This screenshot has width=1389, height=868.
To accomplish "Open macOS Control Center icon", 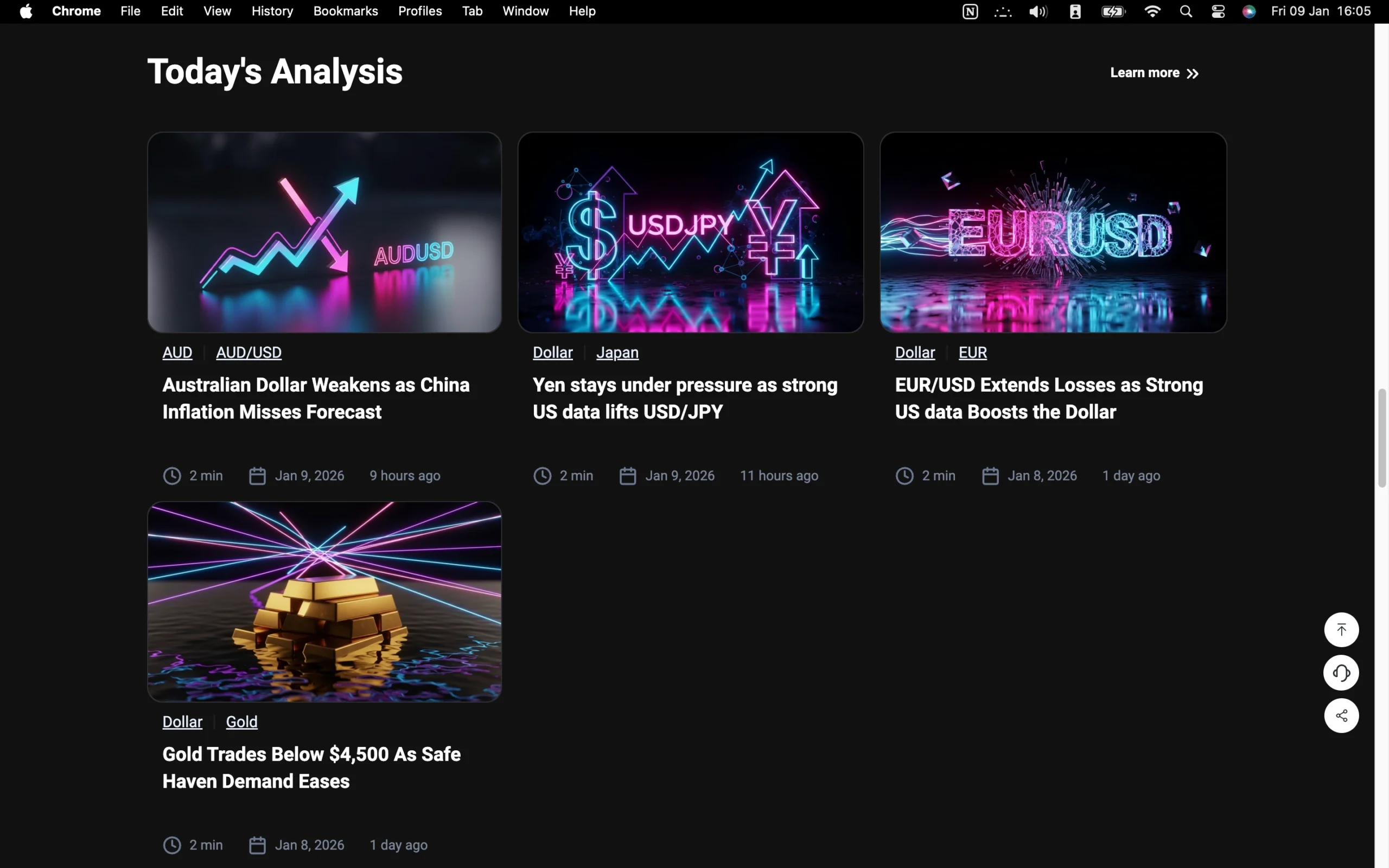I will pyautogui.click(x=1218, y=11).
